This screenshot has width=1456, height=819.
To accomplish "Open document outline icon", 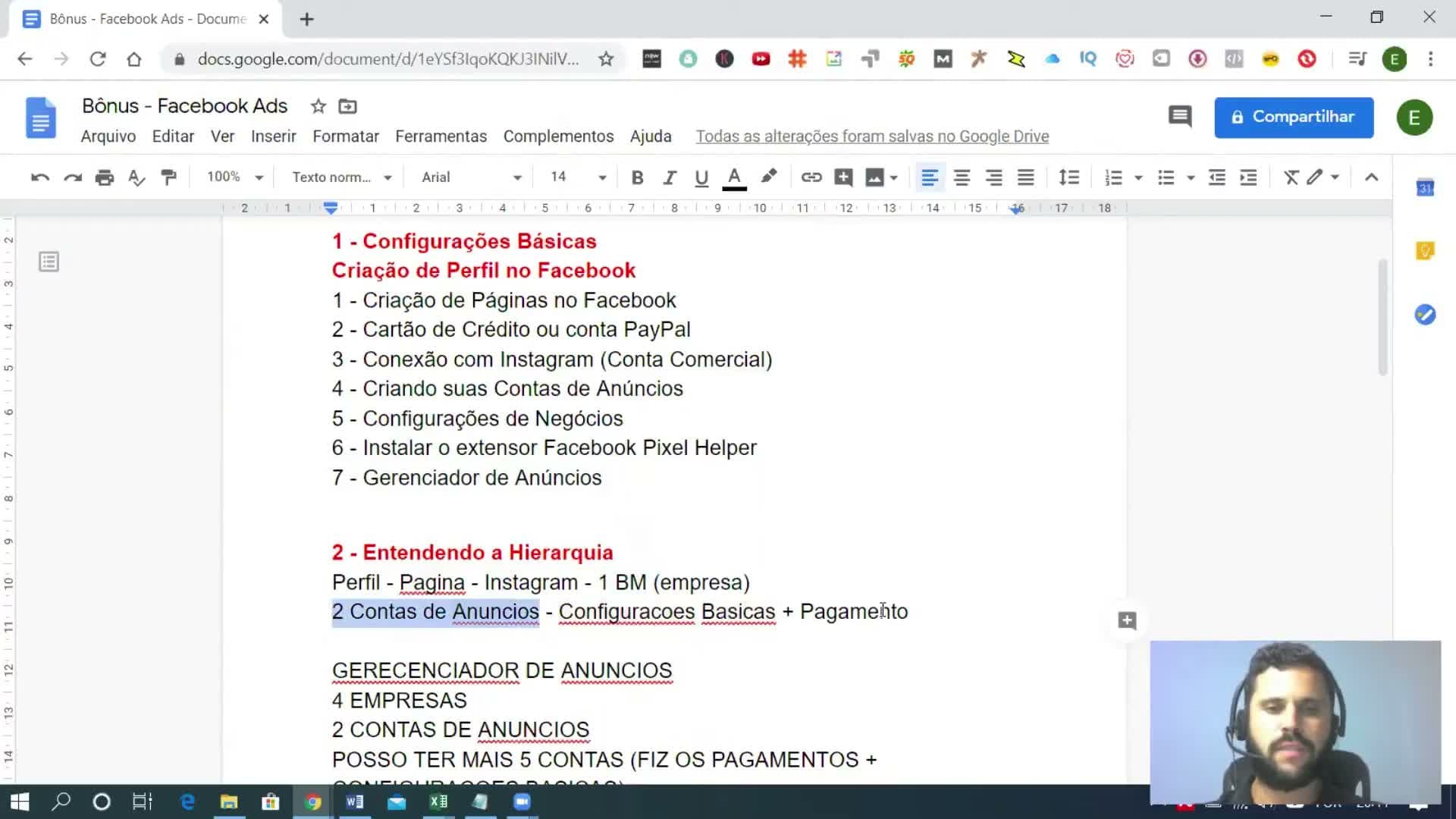I will point(49,262).
